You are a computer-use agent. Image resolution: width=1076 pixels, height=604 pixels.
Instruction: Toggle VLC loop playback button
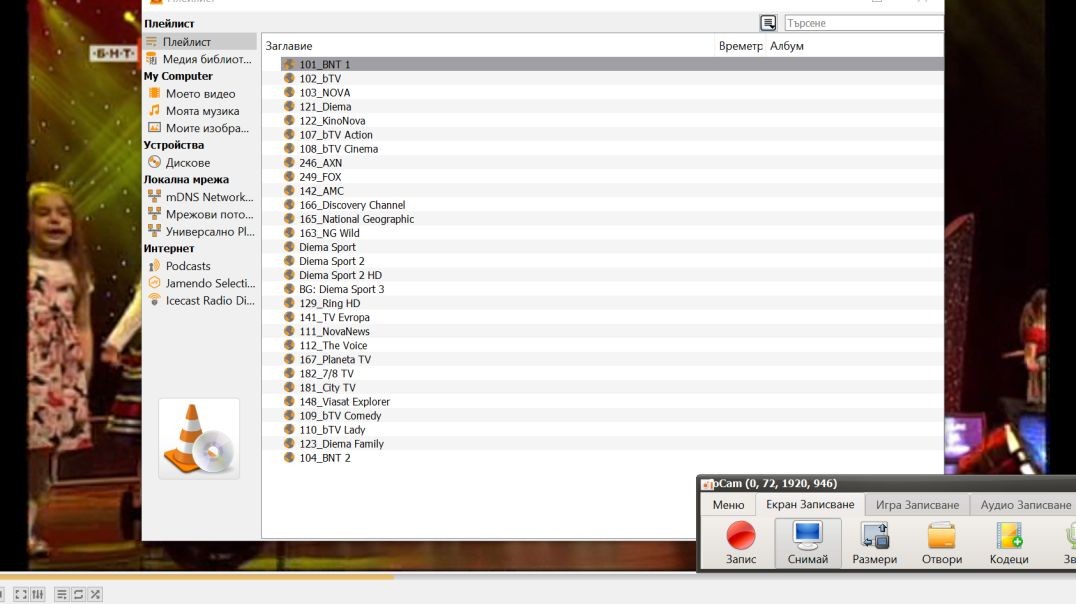click(x=78, y=594)
